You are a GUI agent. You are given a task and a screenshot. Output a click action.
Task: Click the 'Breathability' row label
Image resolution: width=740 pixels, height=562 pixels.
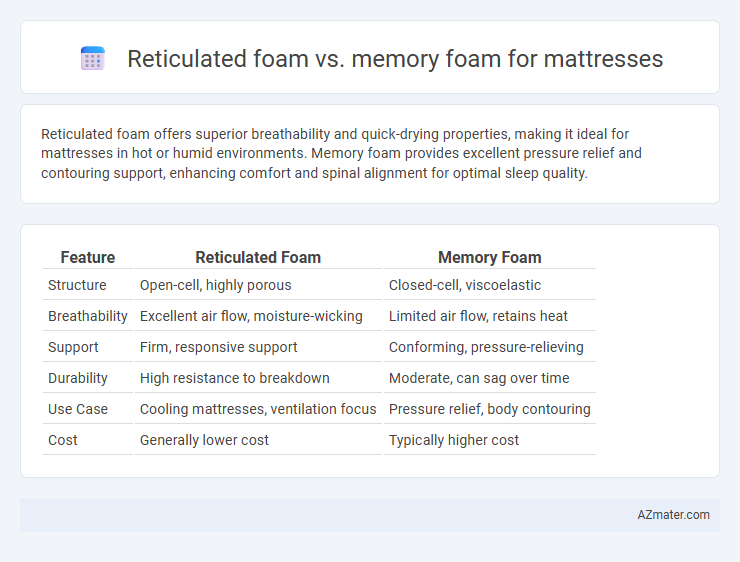[88, 316]
